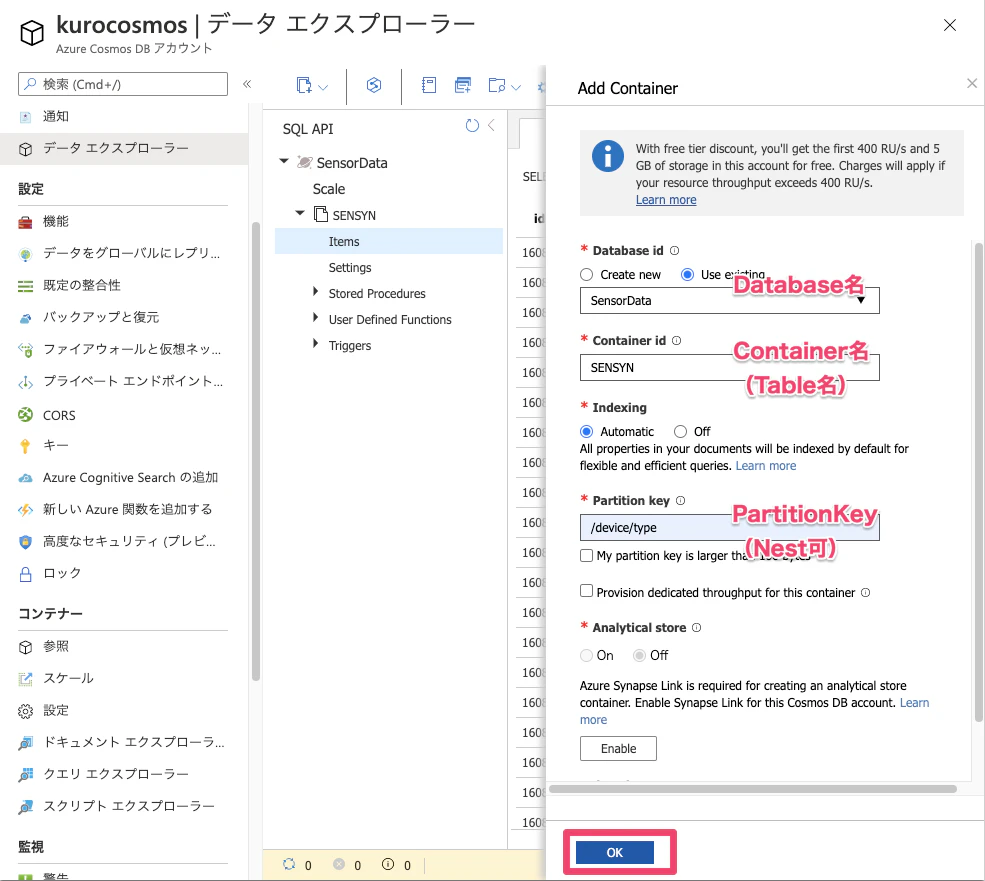Click the スクリプト エクスプローラー icon
This screenshot has width=985, height=881.
click(x=25, y=807)
